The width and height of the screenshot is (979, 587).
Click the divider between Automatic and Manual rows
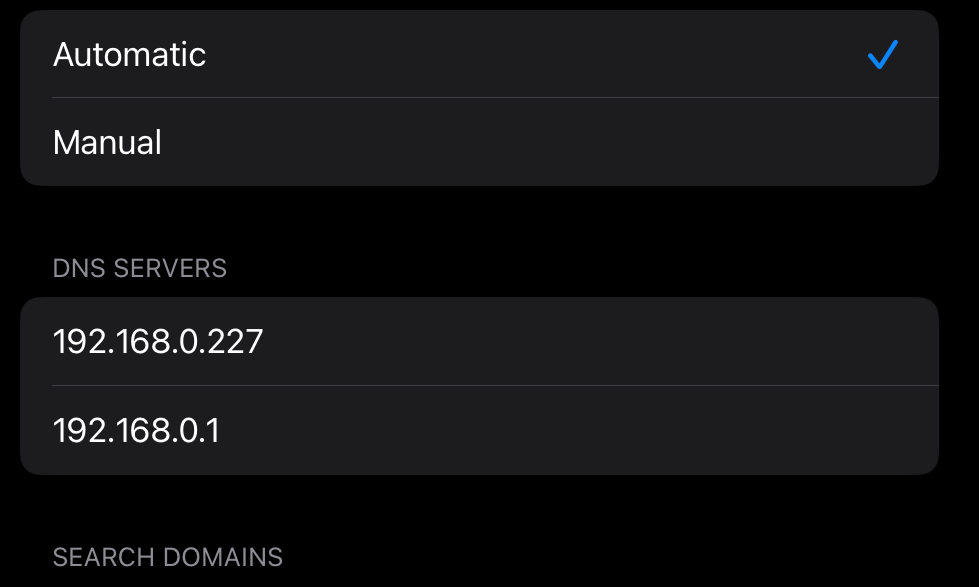[495, 97]
